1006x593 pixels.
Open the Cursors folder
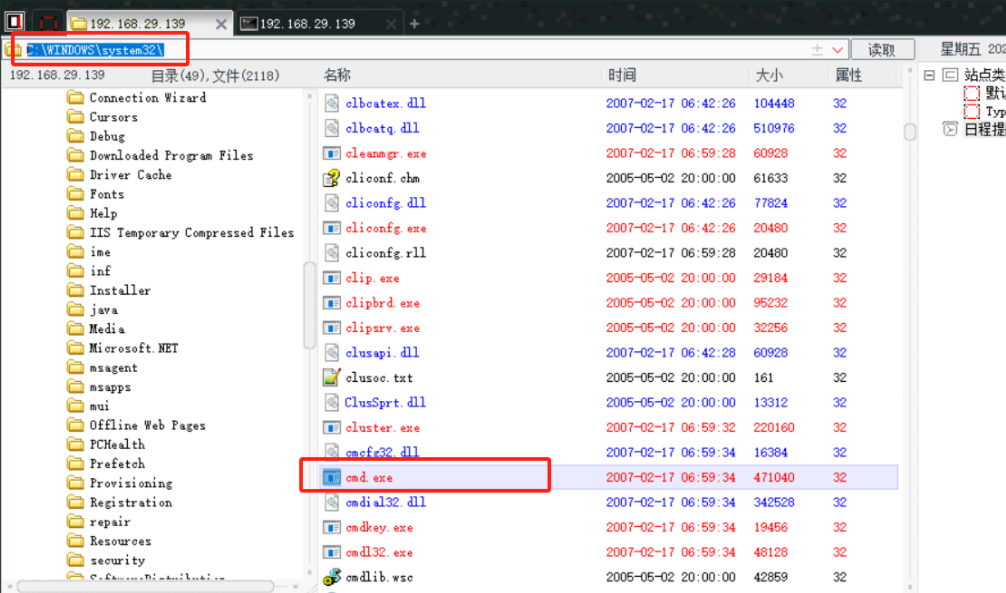point(114,117)
